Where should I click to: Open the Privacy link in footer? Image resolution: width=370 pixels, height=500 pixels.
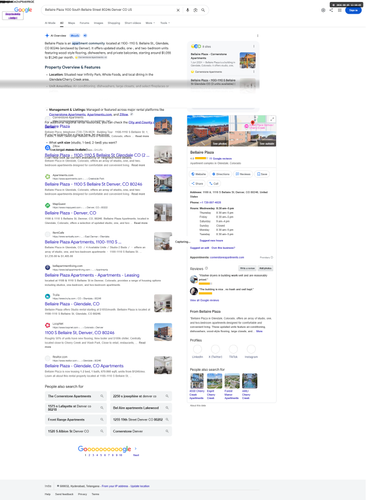point(82,494)
